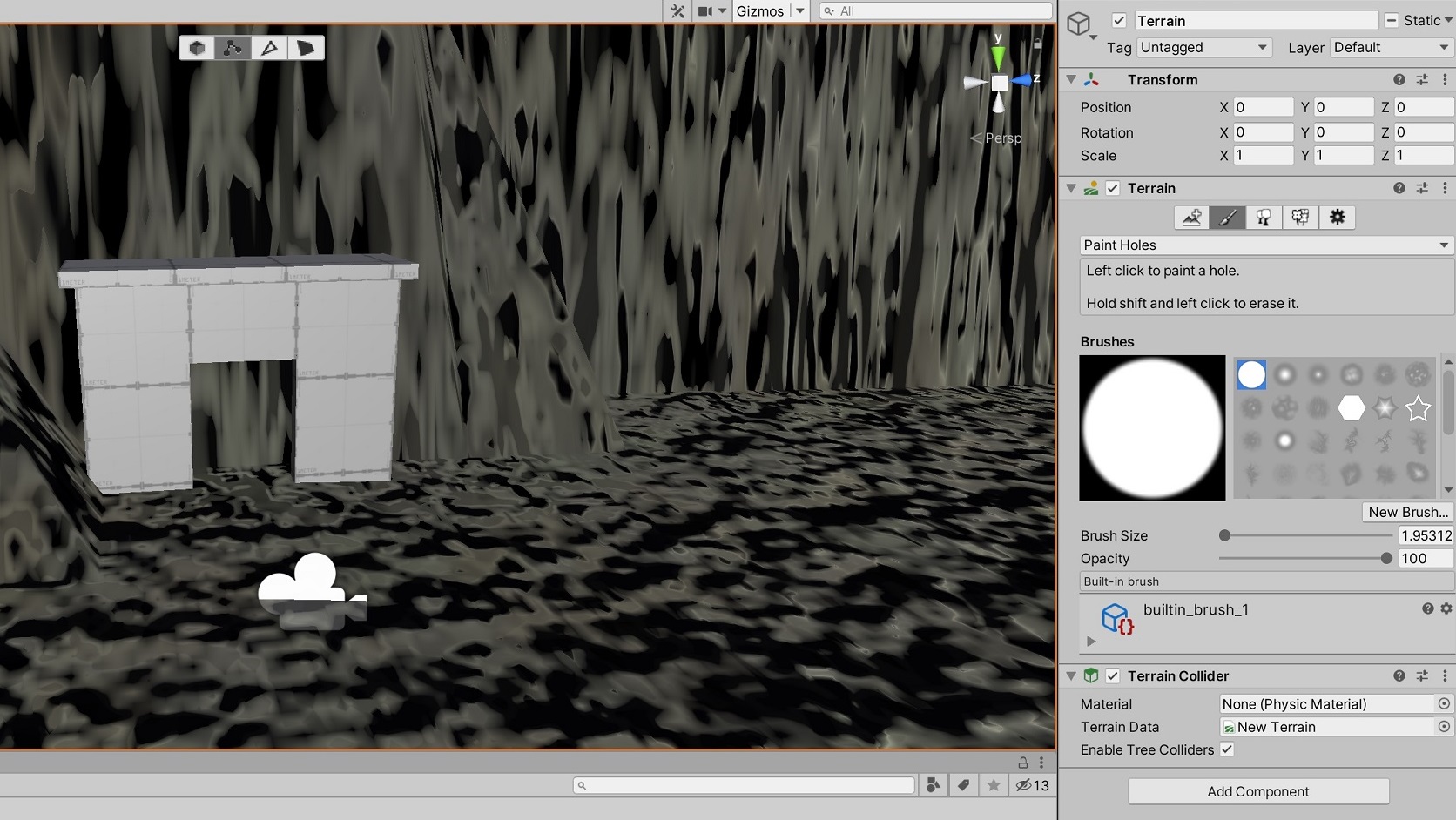Select the Paint Terrain brush tool

coord(1227,218)
